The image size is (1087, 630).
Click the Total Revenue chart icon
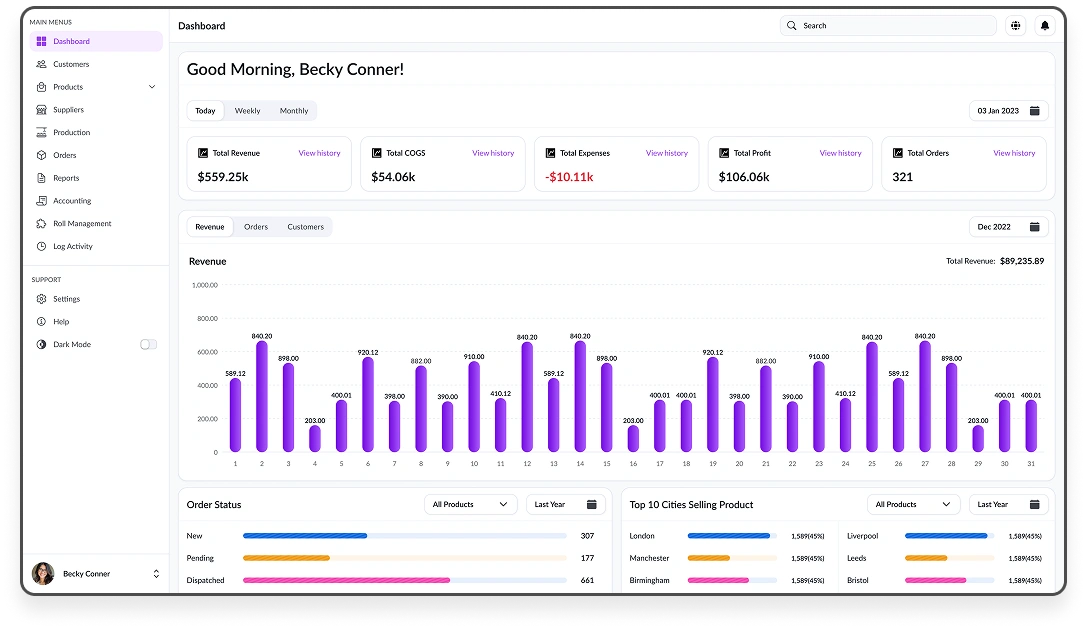(203, 153)
